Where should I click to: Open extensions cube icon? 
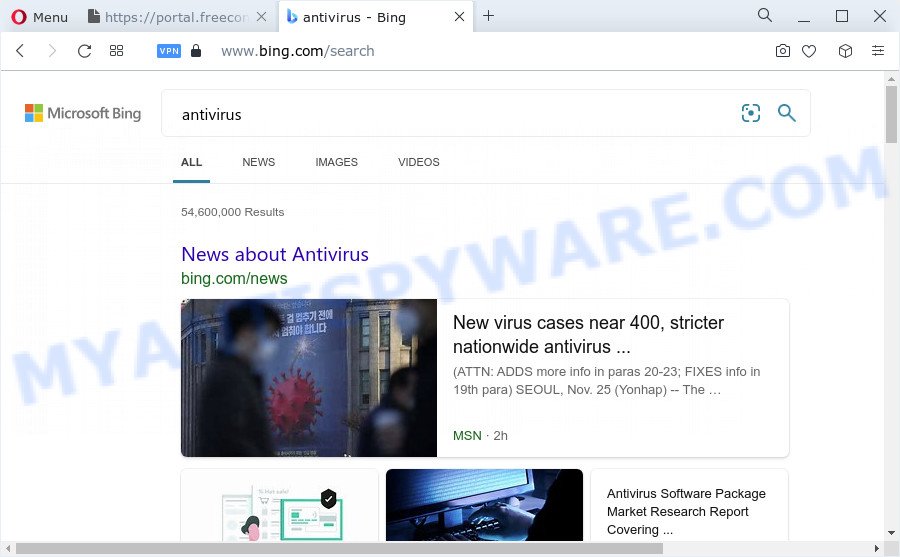tap(845, 51)
